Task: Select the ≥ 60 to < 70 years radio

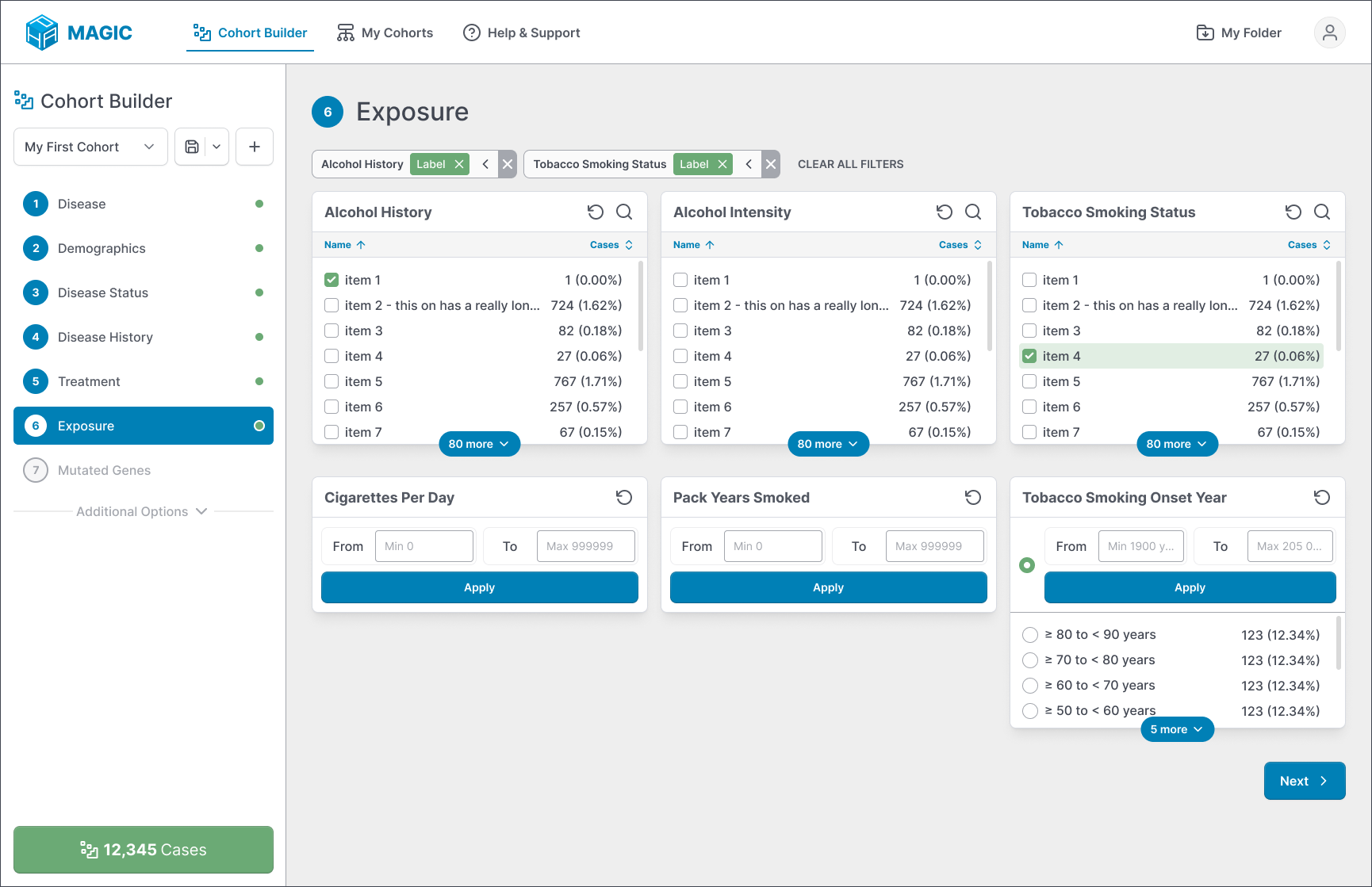Action: coord(1030,686)
